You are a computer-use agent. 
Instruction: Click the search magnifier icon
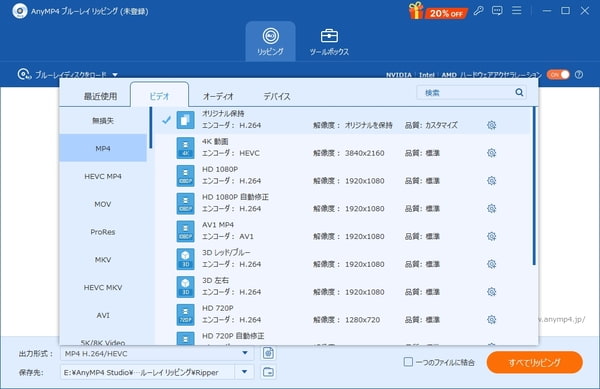(519, 92)
